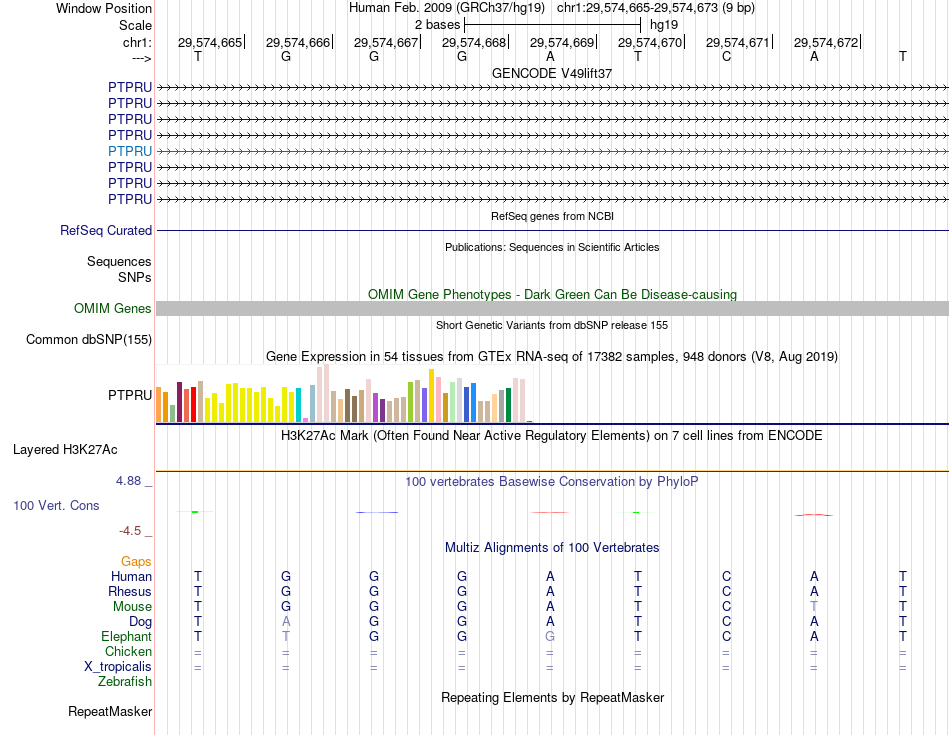Click the reverse strand arrow '--->' indicator

142,58
